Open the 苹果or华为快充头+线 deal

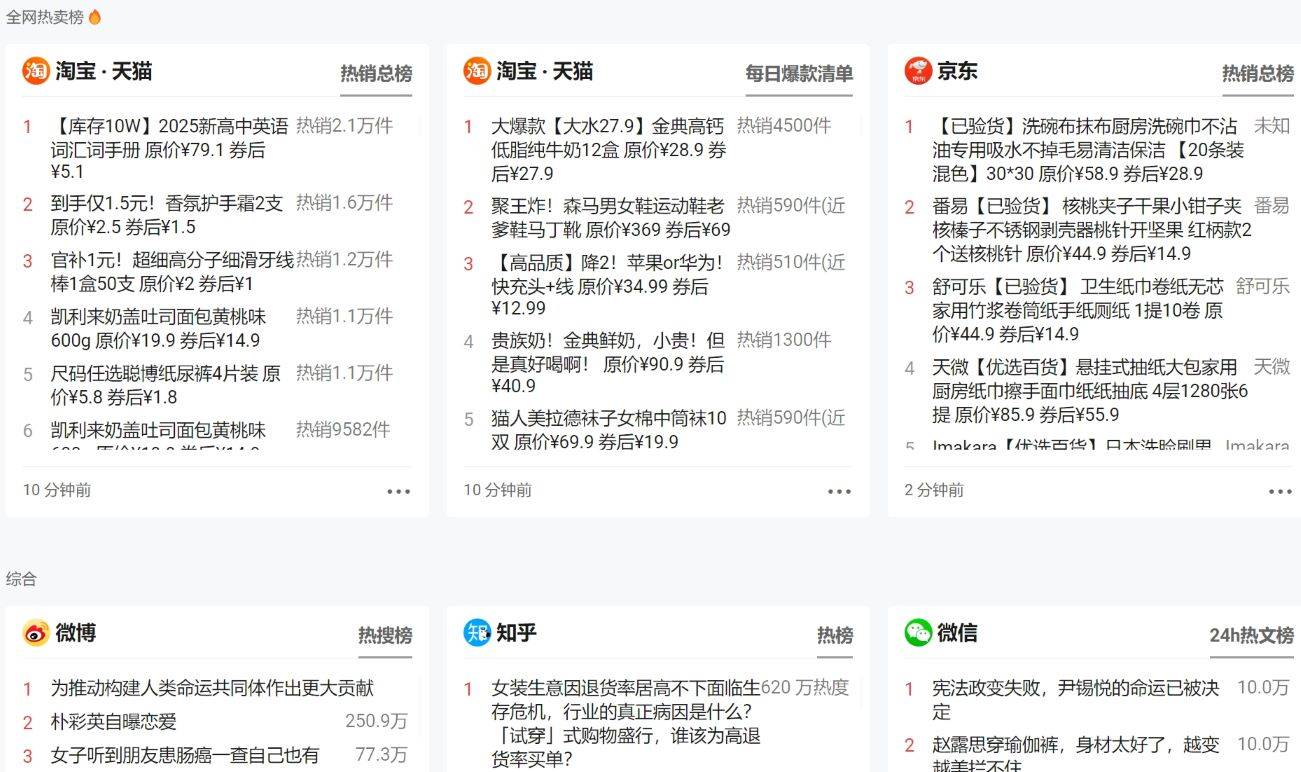608,286
